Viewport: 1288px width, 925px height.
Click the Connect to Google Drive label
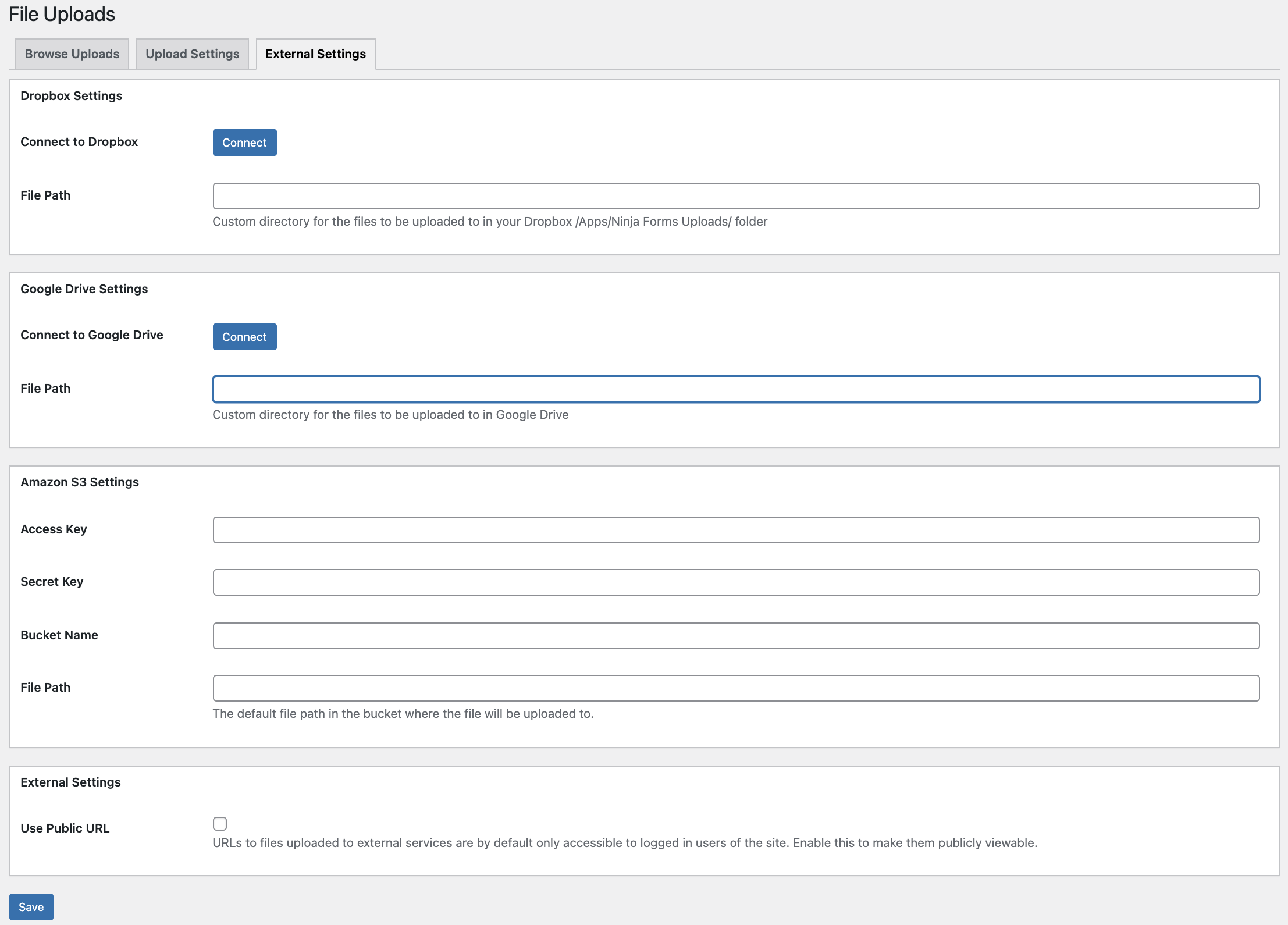pos(92,335)
